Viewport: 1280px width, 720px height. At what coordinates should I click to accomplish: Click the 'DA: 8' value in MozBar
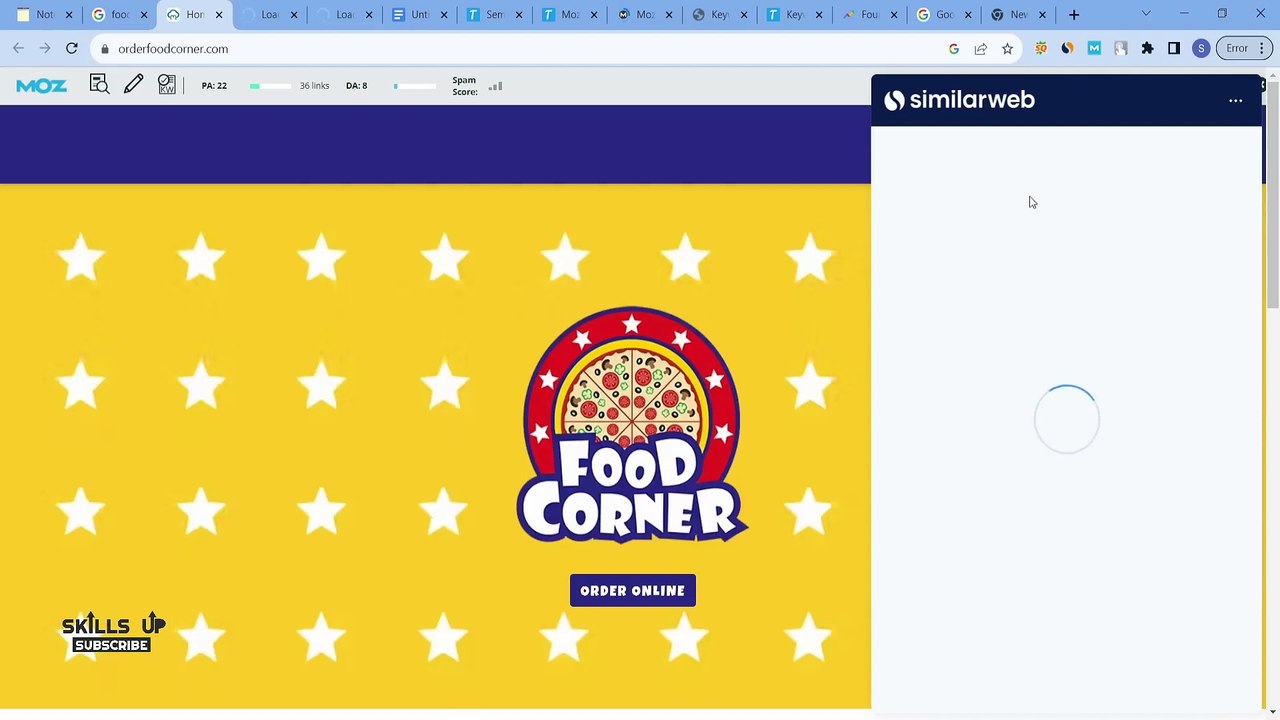click(x=356, y=86)
